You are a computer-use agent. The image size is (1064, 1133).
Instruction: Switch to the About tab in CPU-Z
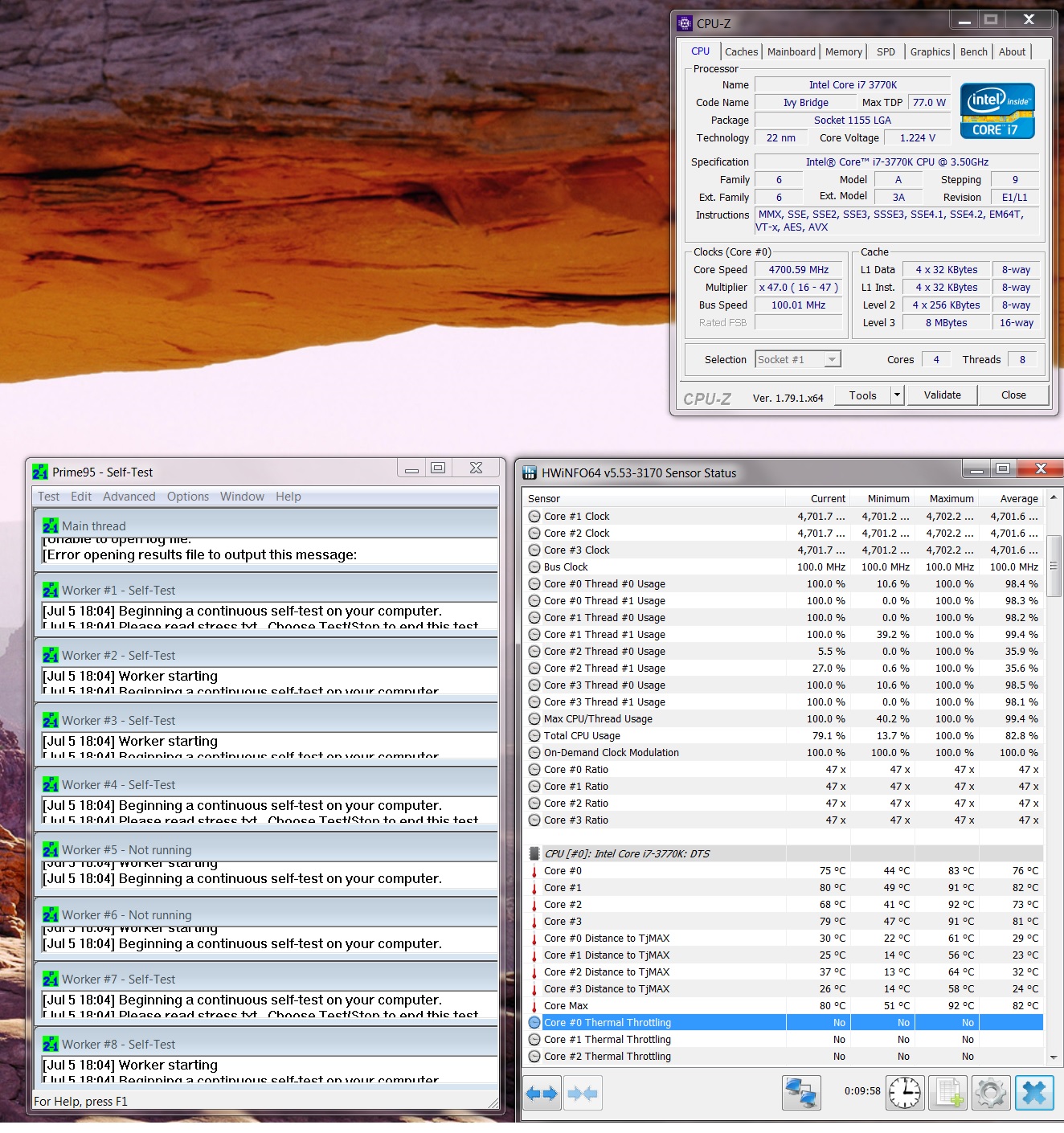click(1012, 51)
